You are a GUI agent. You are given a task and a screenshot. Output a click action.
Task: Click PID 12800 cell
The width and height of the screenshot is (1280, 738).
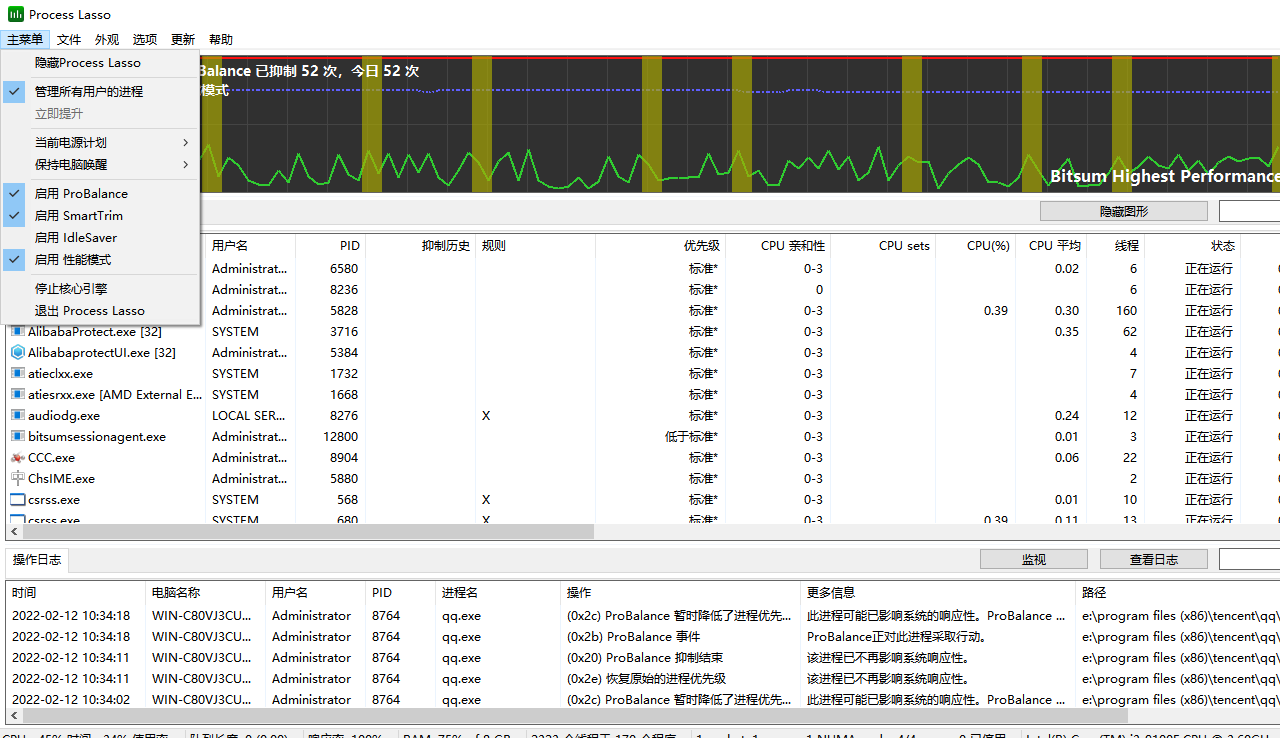[x=341, y=436]
